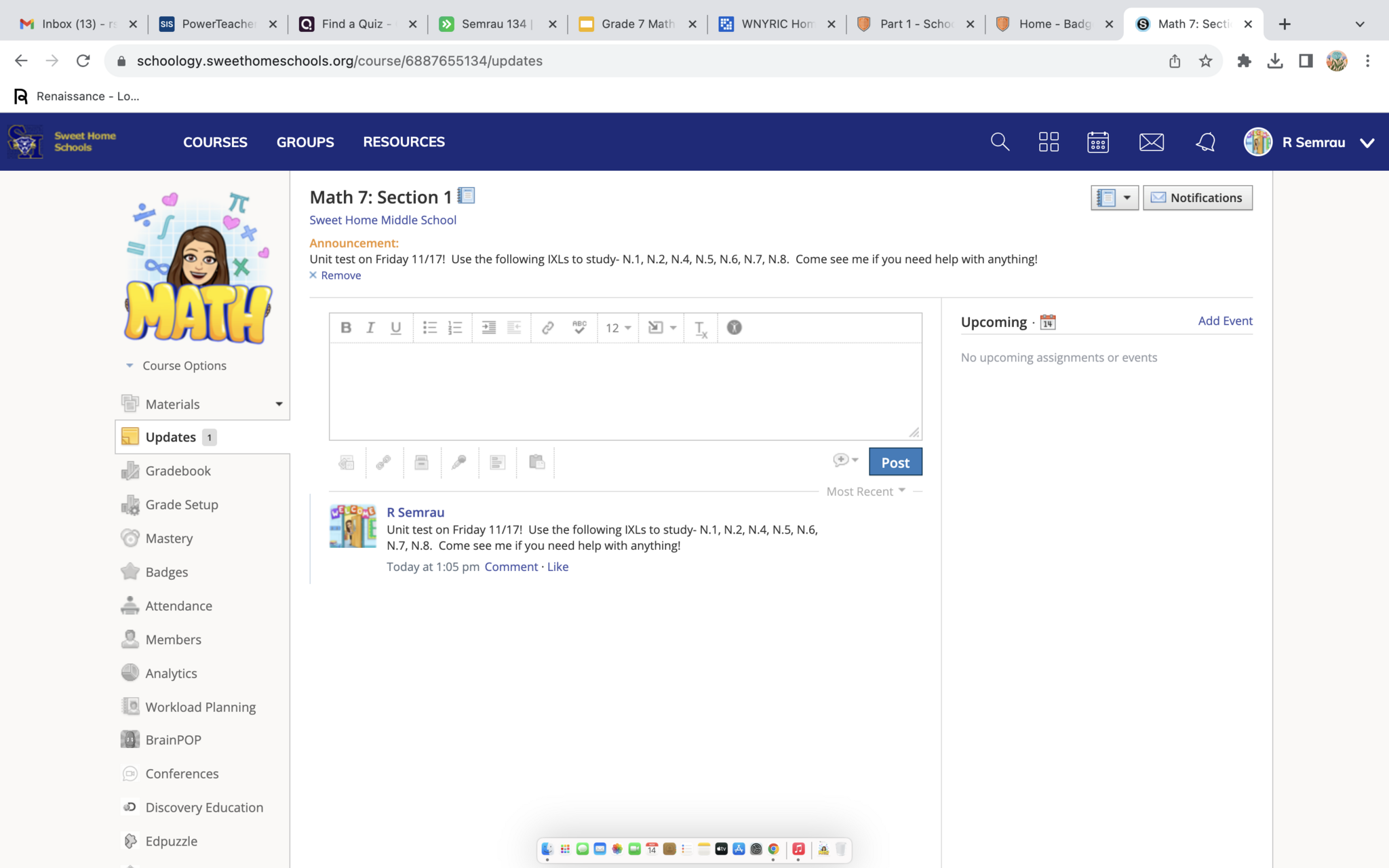
Task: Switch to the PowerTeacher browser tab
Action: (218, 24)
